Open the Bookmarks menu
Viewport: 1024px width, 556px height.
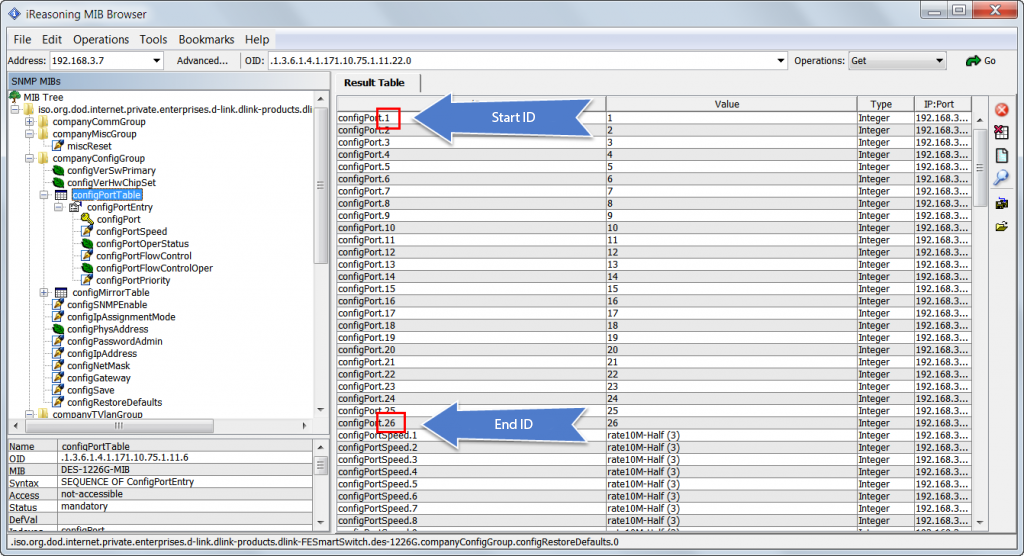[x=206, y=39]
